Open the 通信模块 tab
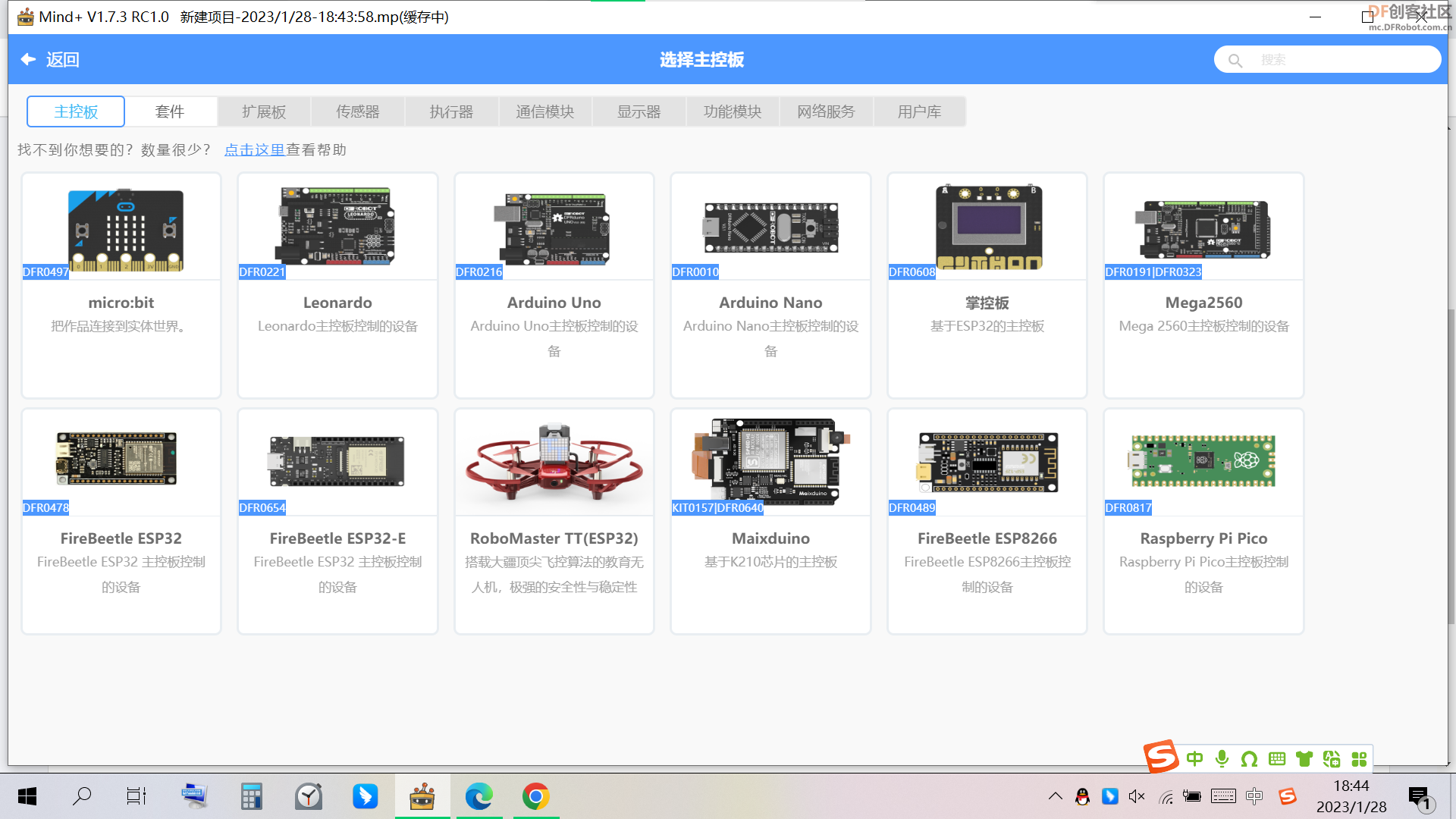This screenshot has width=1456, height=819. click(x=545, y=111)
